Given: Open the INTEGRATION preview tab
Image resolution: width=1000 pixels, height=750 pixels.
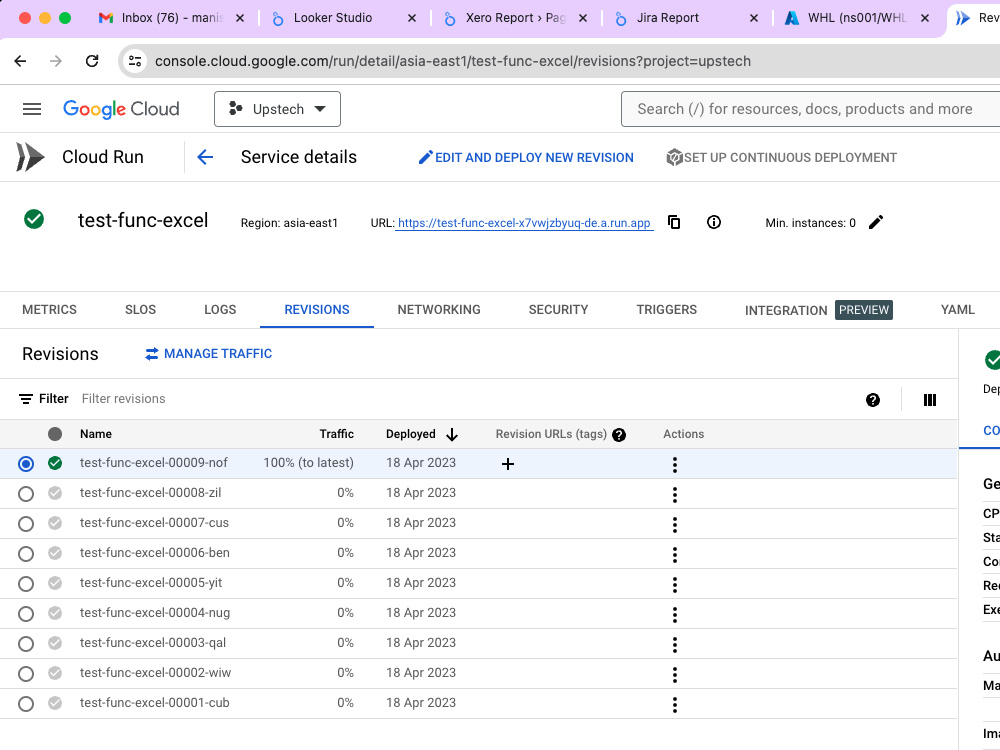Looking at the screenshot, I should pyautogui.click(x=818, y=310).
